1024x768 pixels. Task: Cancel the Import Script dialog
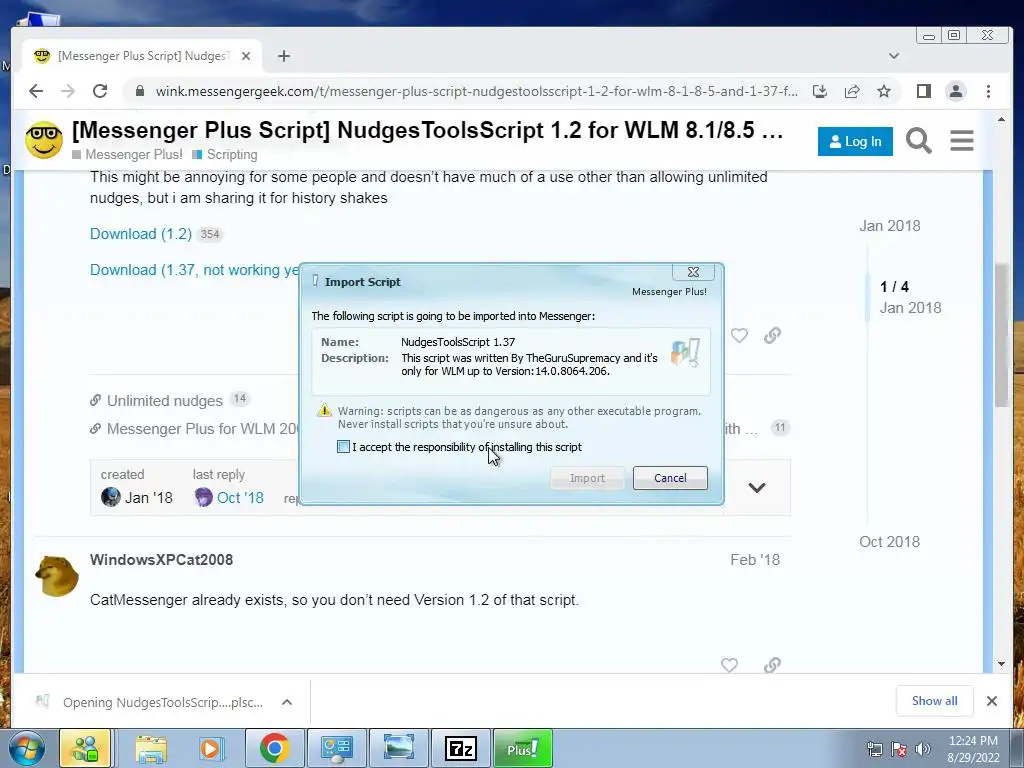pos(670,478)
